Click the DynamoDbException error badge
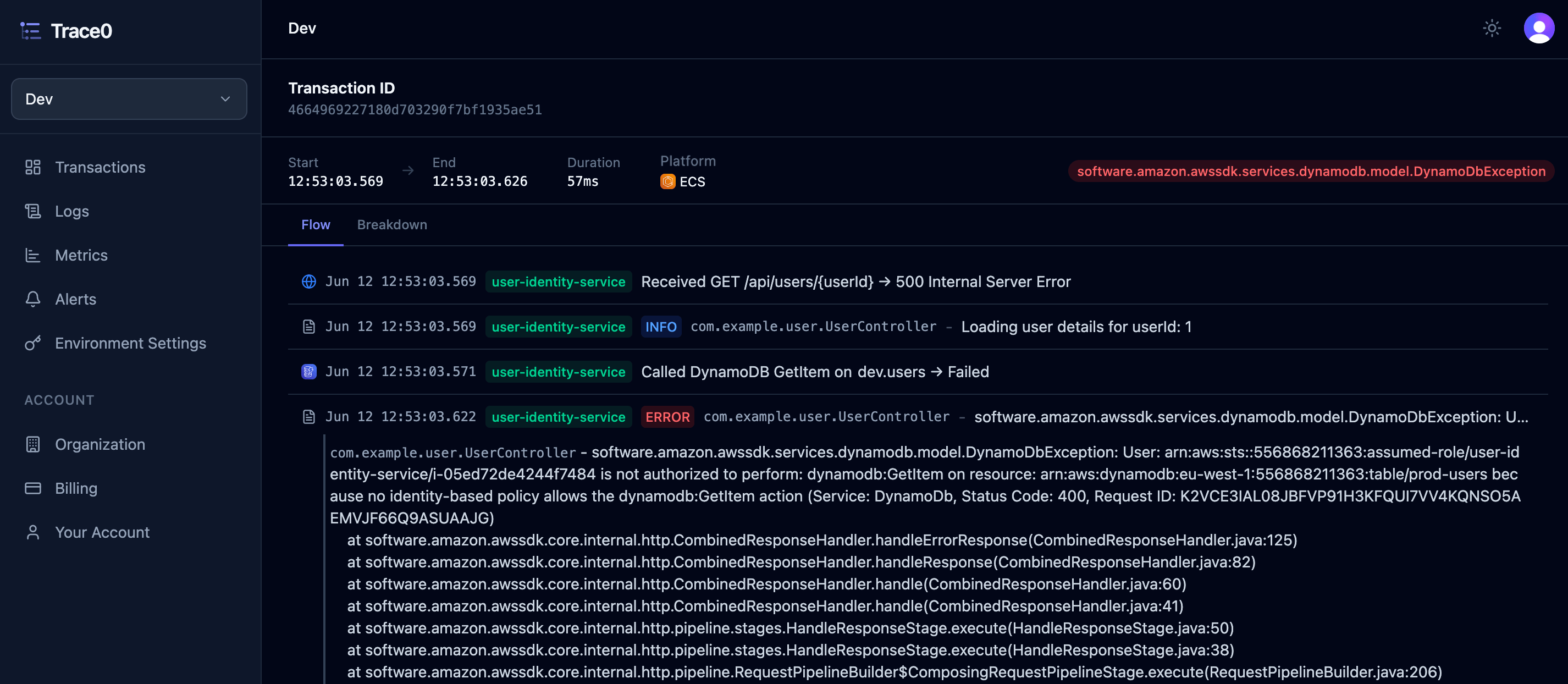The image size is (1568, 684). [x=1311, y=172]
